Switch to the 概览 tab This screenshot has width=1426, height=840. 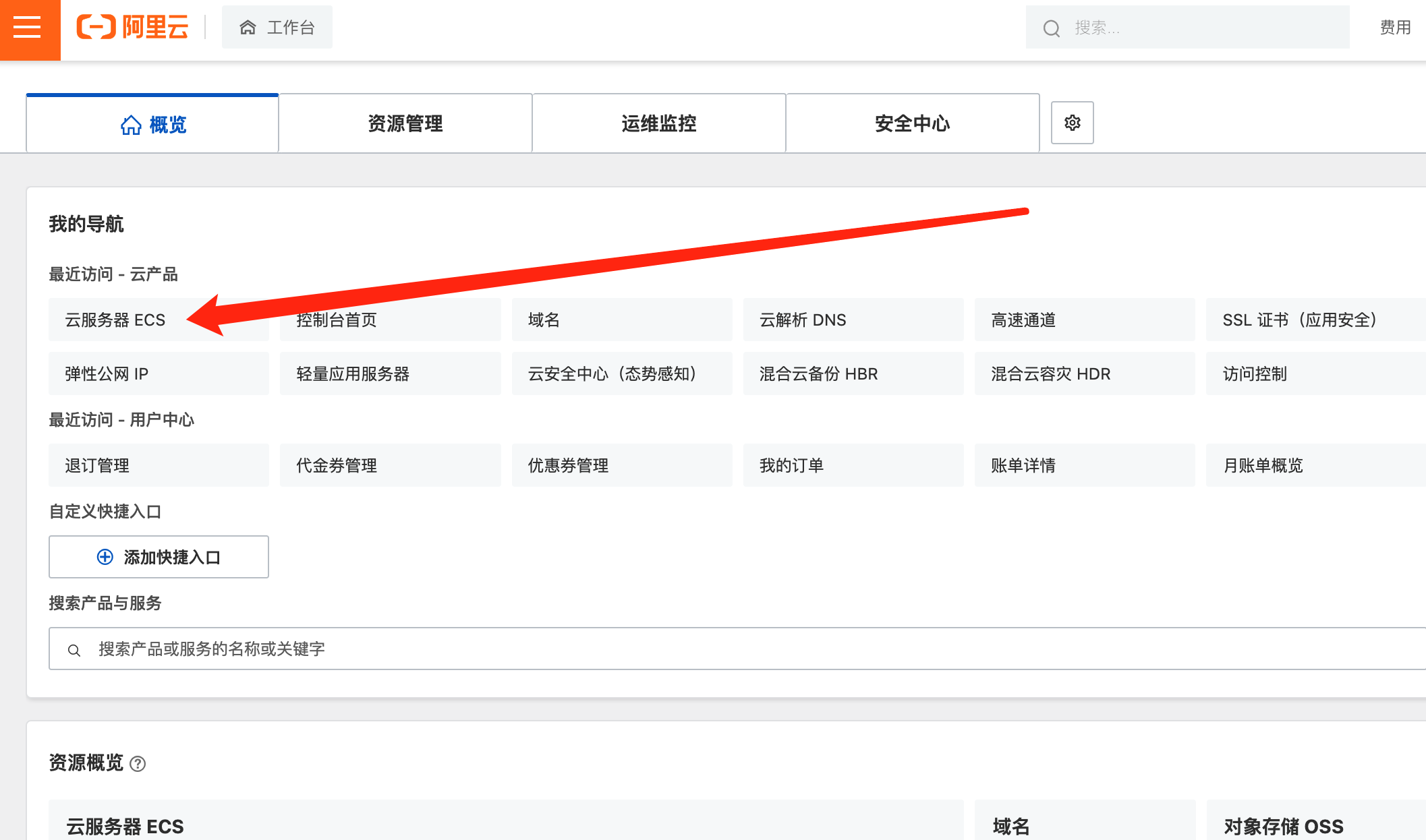(152, 123)
